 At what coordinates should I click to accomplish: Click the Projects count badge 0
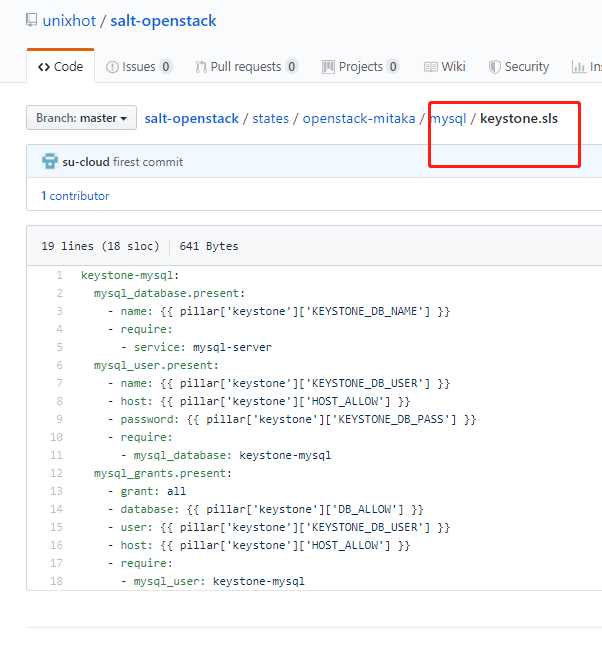pyautogui.click(x=393, y=66)
